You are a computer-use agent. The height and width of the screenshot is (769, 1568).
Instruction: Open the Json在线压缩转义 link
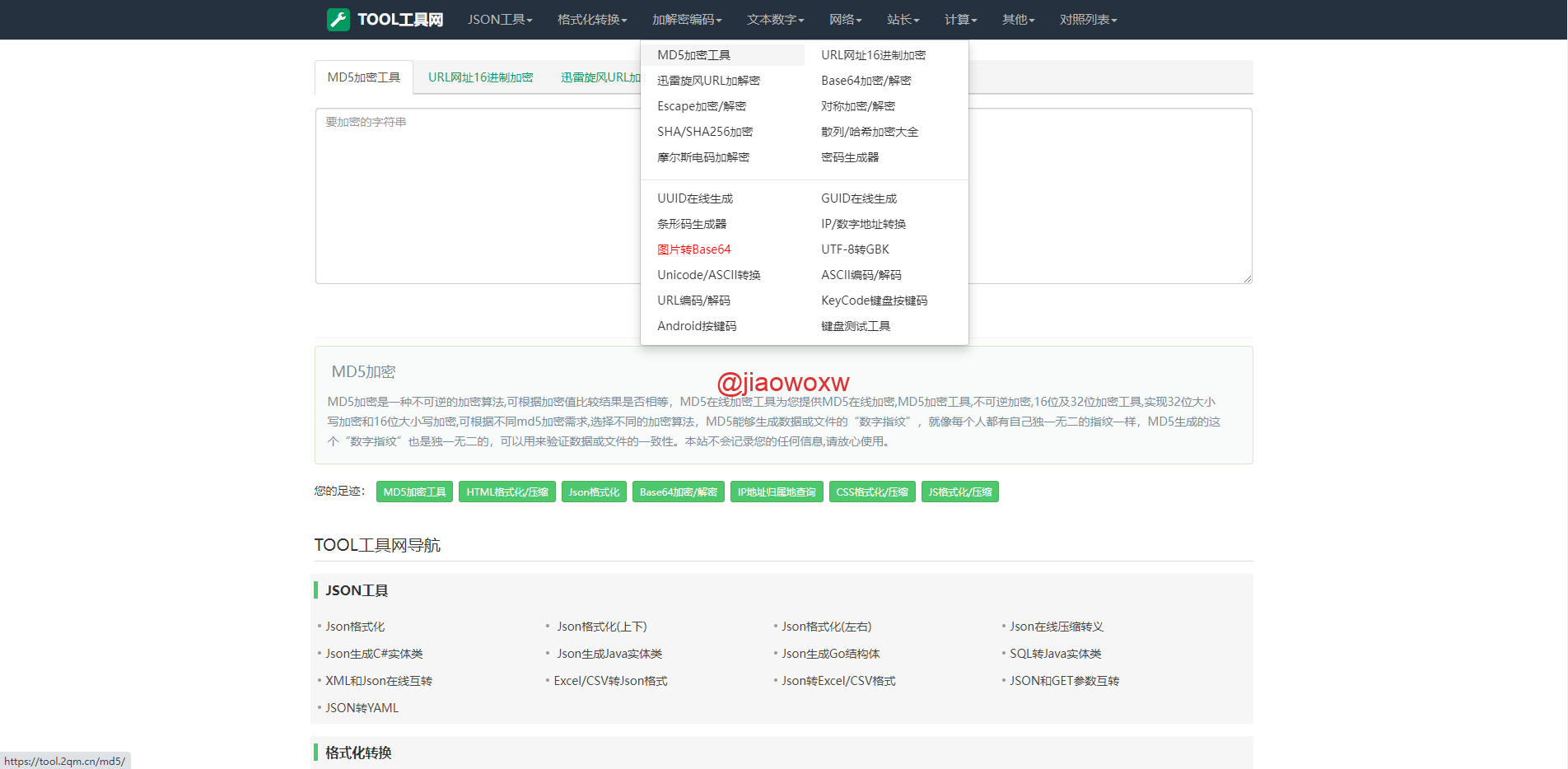tap(1057, 627)
